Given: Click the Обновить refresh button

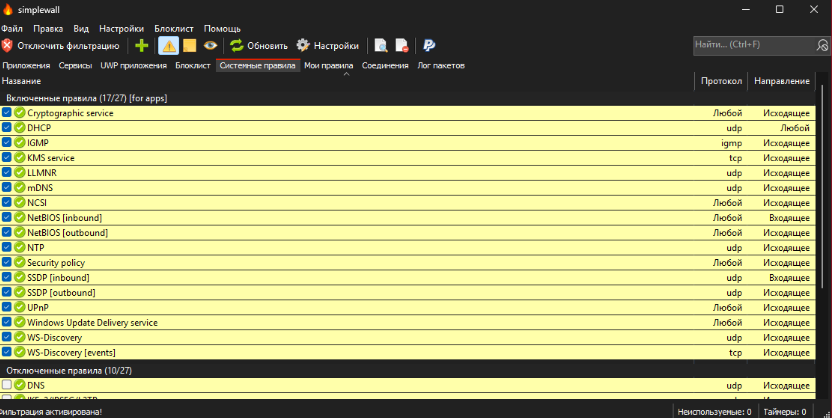Looking at the screenshot, I should tap(259, 46).
